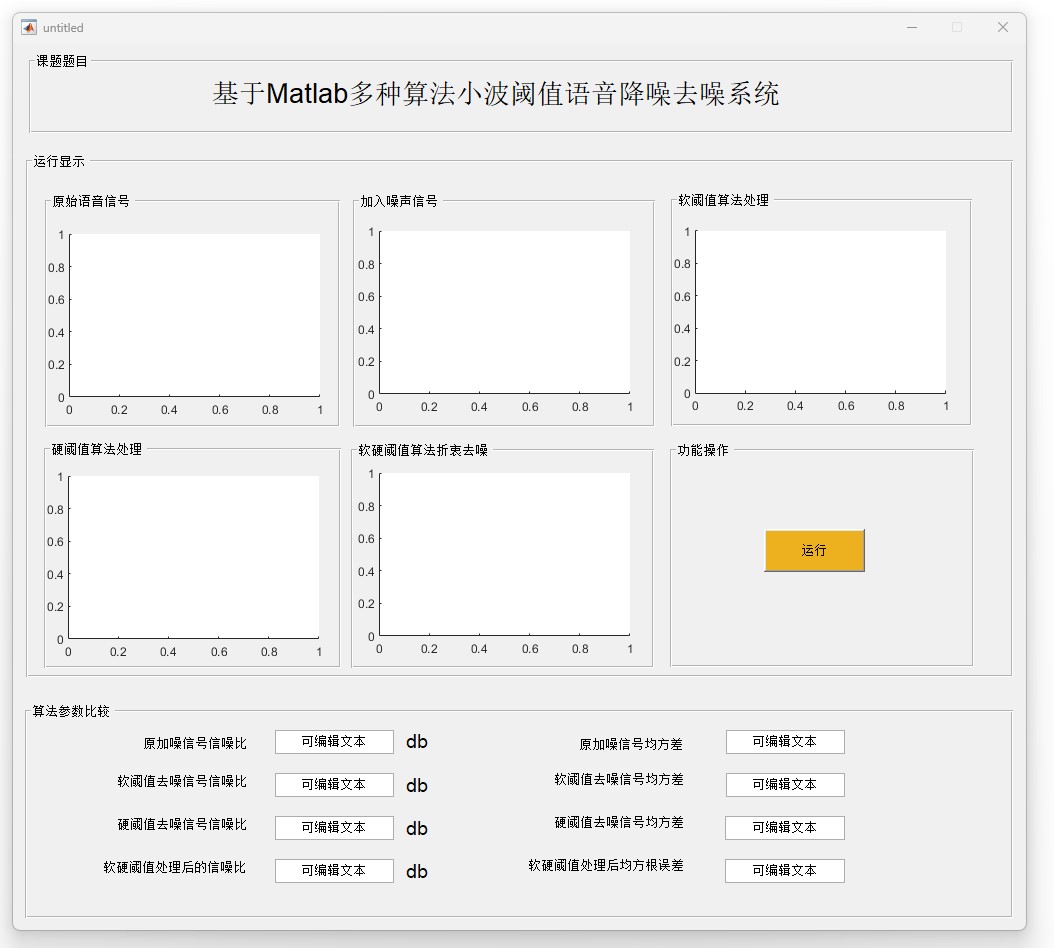The height and width of the screenshot is (948, 1054).
Task: Close the untitled window
Action: [x=1003, y=28]
